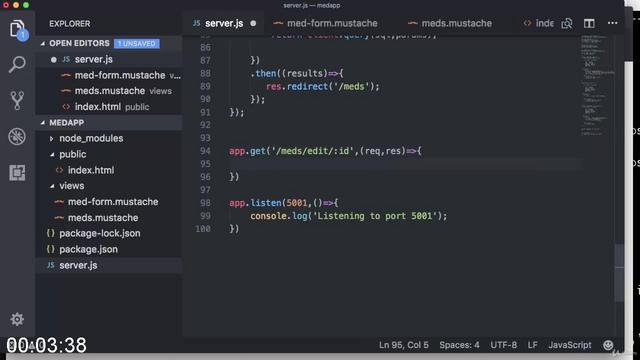This screenshot has width=640, height=360.
Task: Select med-form.mustache in Open Editors list
Action: [x=109, y=75]
